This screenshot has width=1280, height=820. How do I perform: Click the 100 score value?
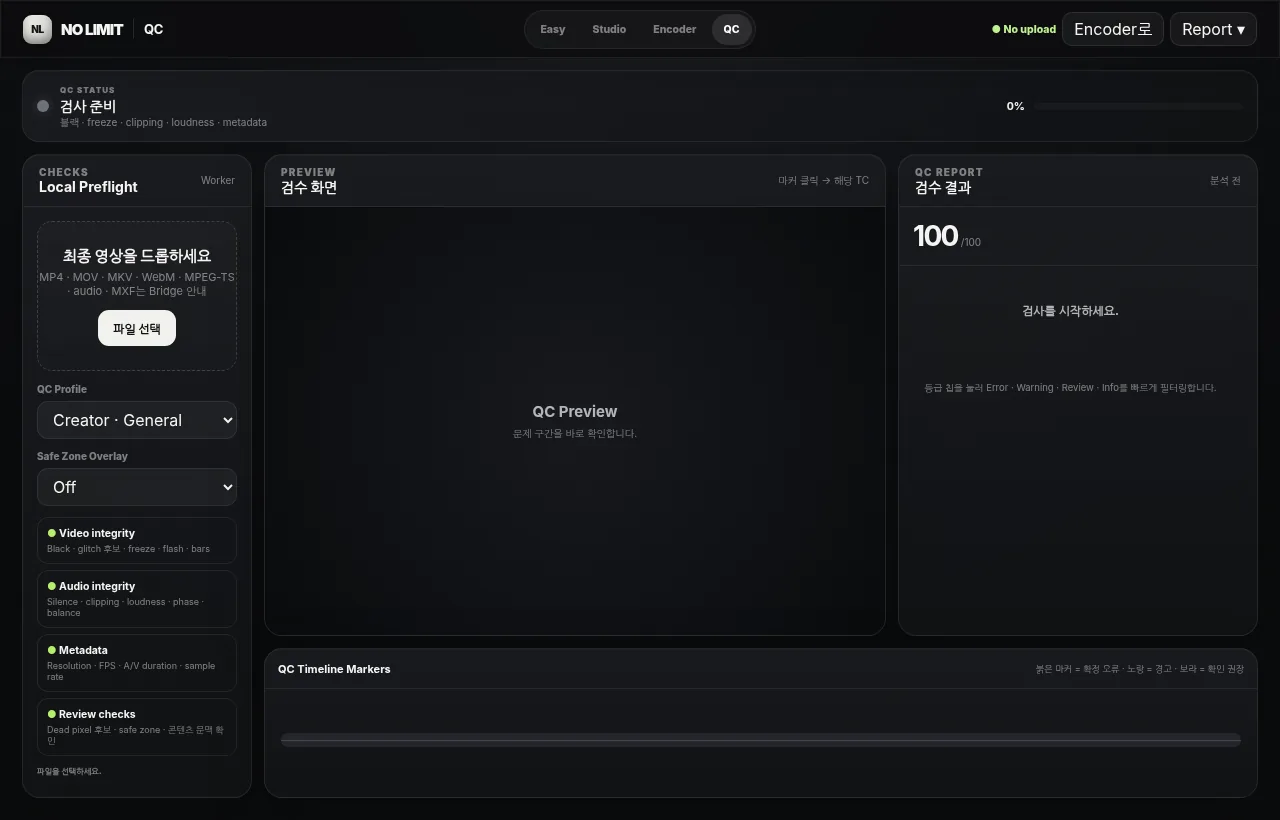coord(935,236)
